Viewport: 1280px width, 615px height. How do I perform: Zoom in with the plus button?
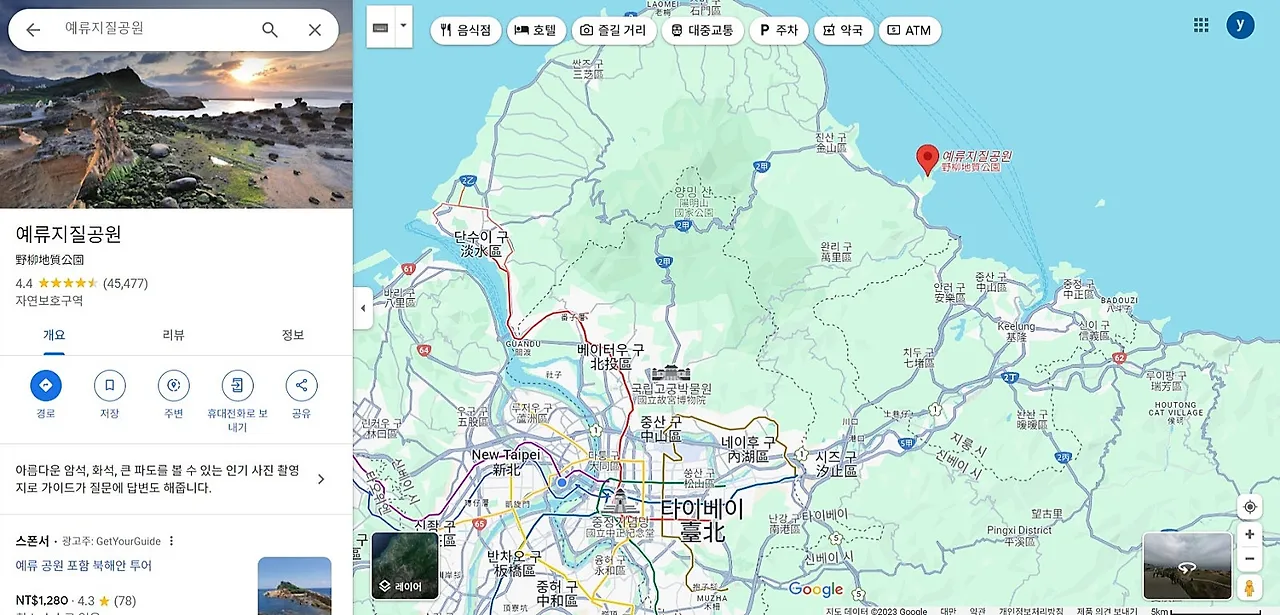[x=1249, y=535]
